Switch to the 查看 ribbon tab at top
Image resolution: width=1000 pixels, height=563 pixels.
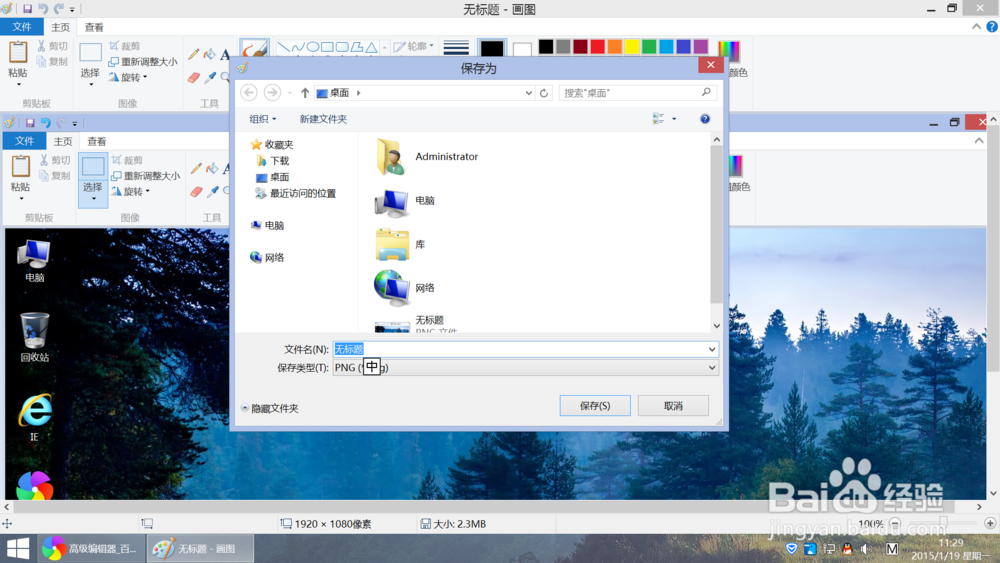(94, 27)
